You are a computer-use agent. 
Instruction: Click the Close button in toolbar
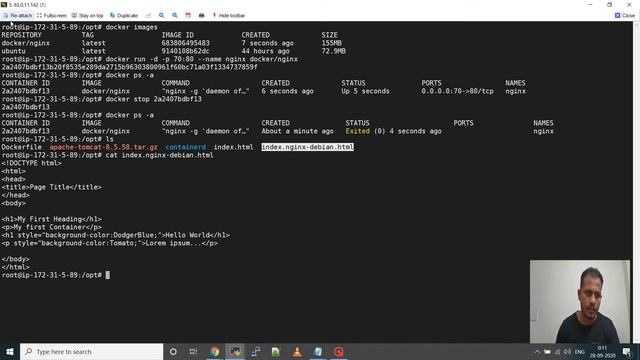click(x=625, y=16)
